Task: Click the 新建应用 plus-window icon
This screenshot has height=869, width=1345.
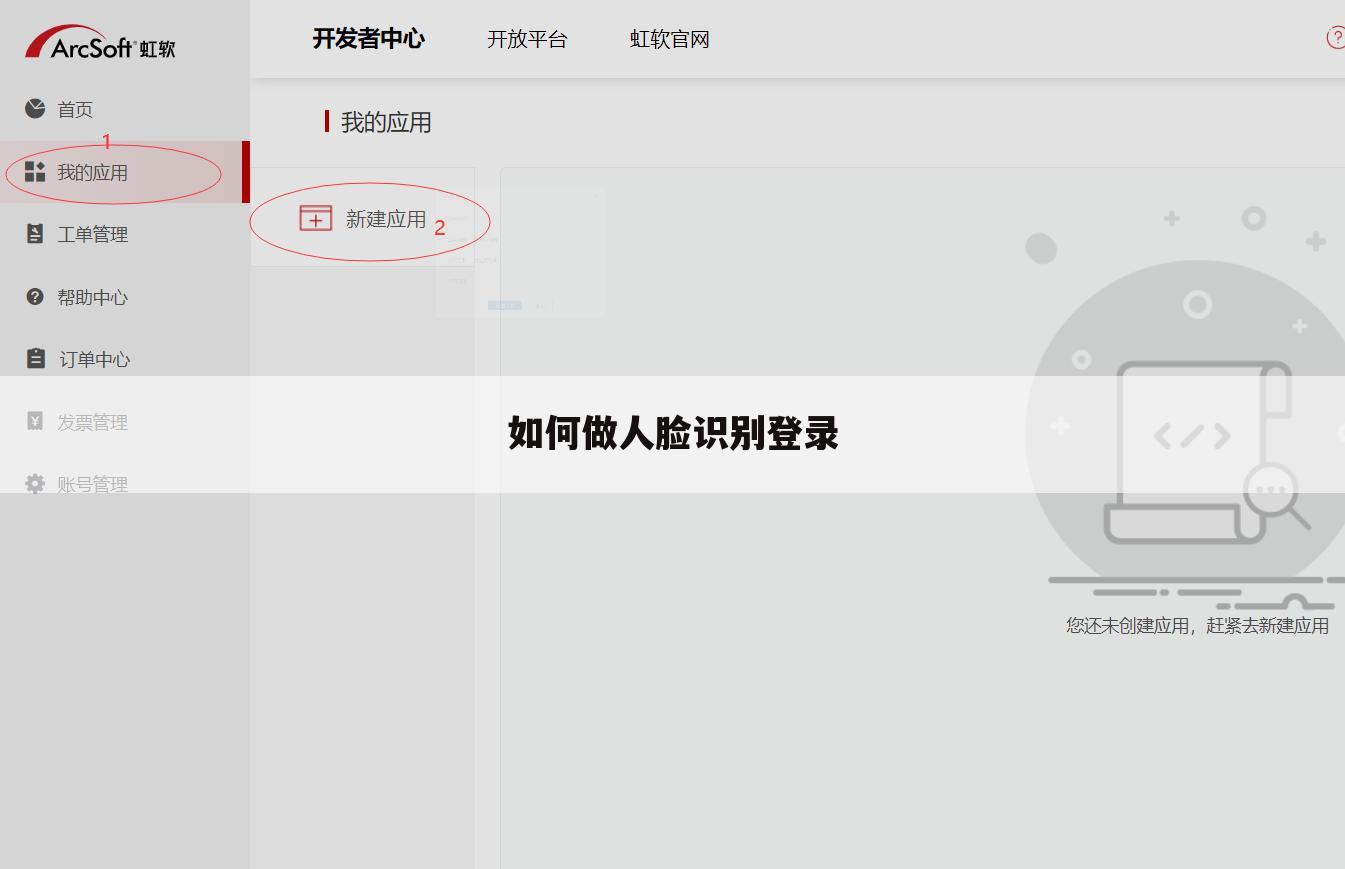Action: (x=316, y=218)
